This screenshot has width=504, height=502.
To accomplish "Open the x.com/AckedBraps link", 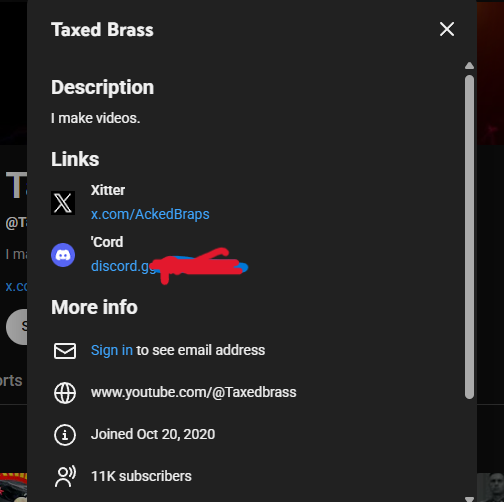I will [150, 214].
